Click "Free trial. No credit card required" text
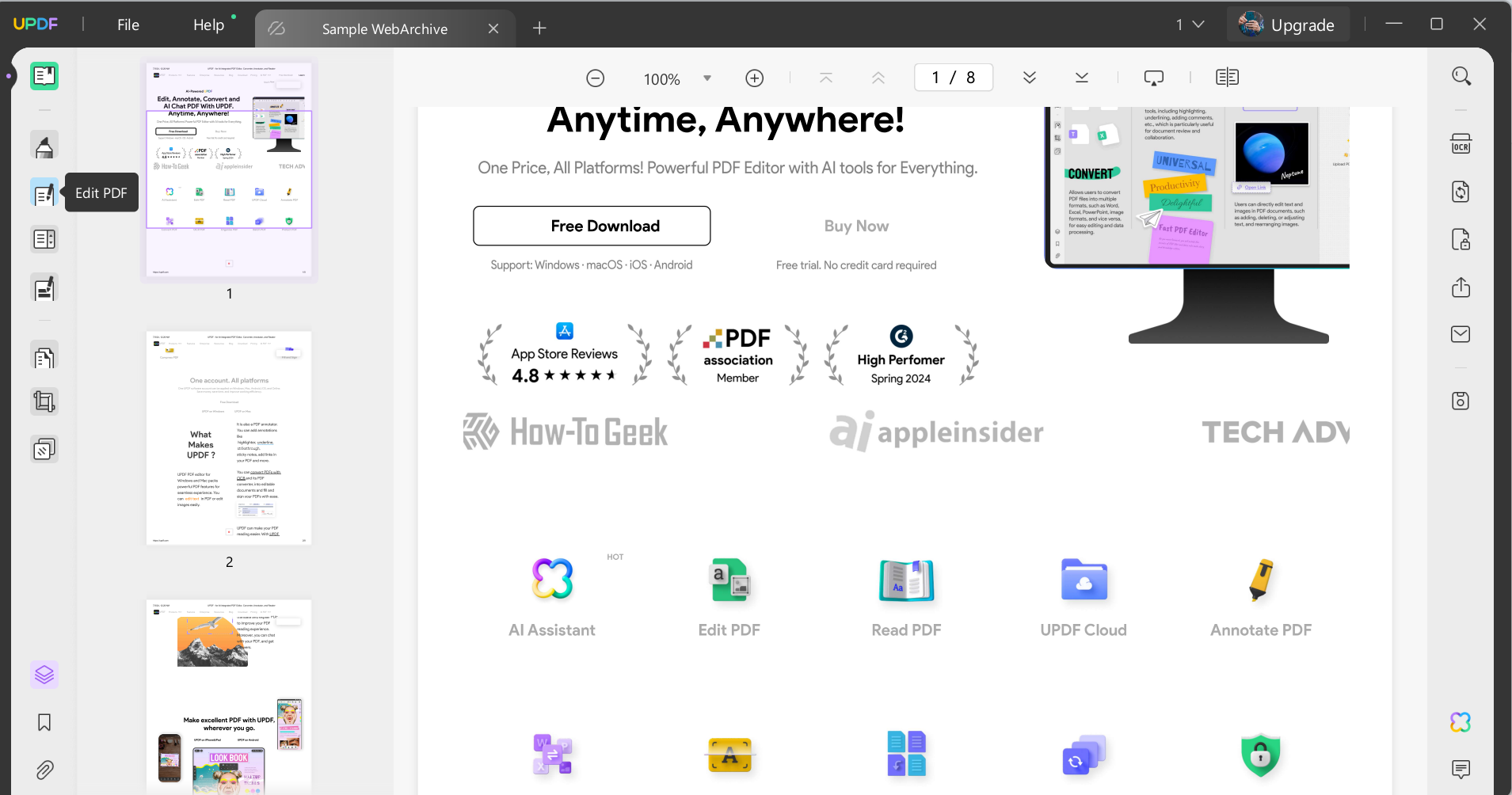This screenshot has width=1512, height=795. pos(856,265)
